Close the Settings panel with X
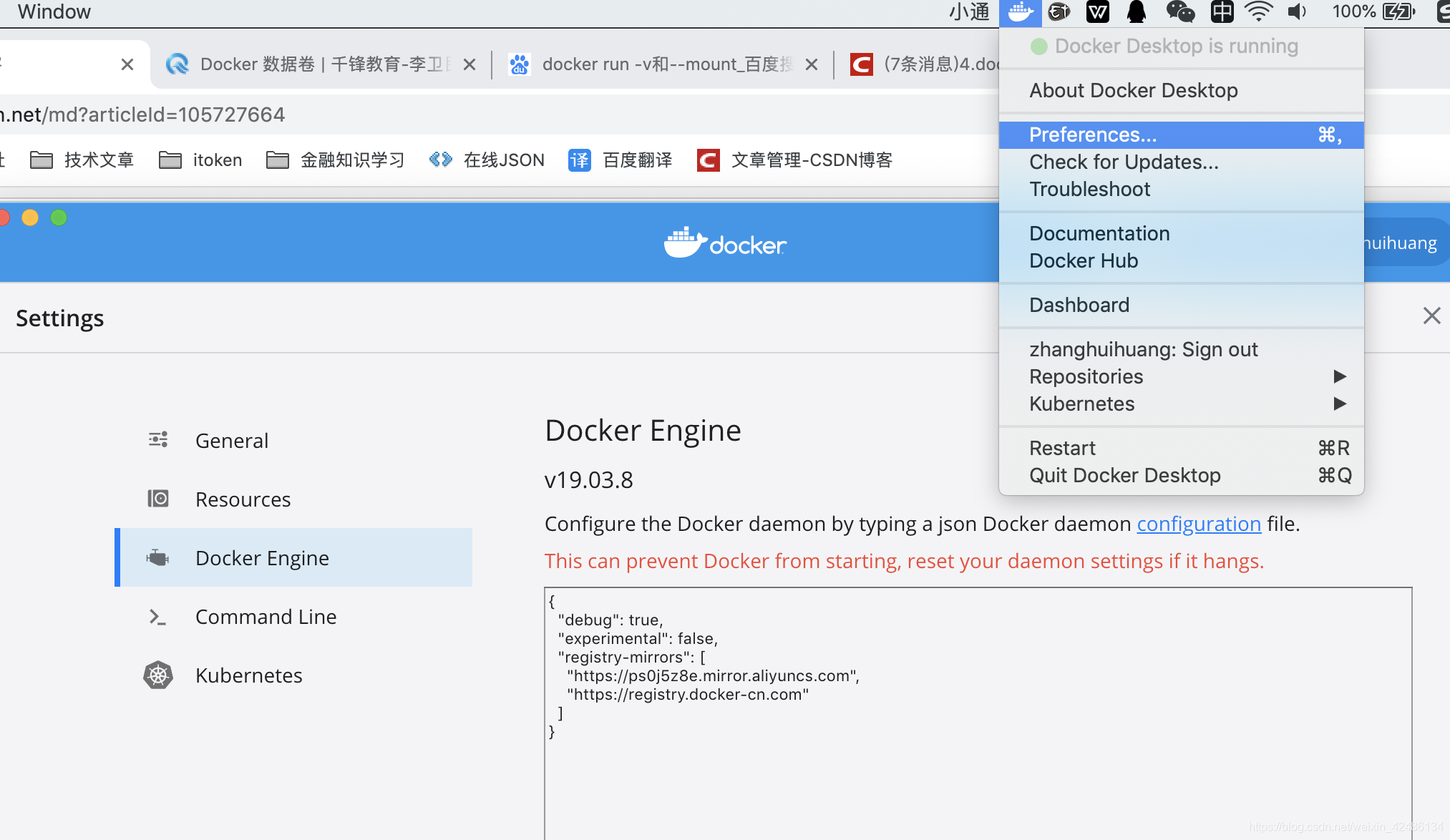Image resolution: width=1450 pixels, height=840 pixels. point(1431,316)
